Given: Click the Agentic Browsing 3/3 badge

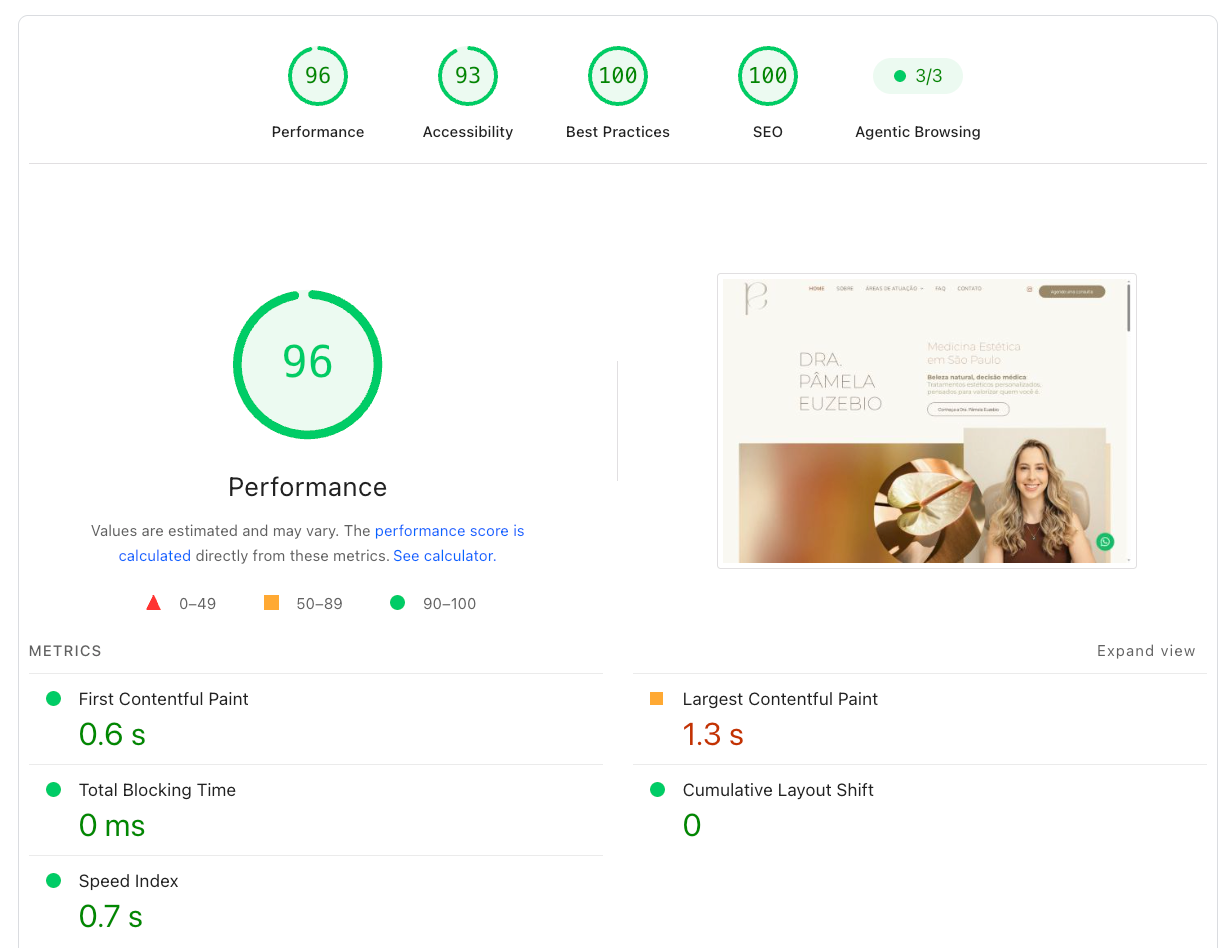Looking at the screenshot, I should click(918, 76).
